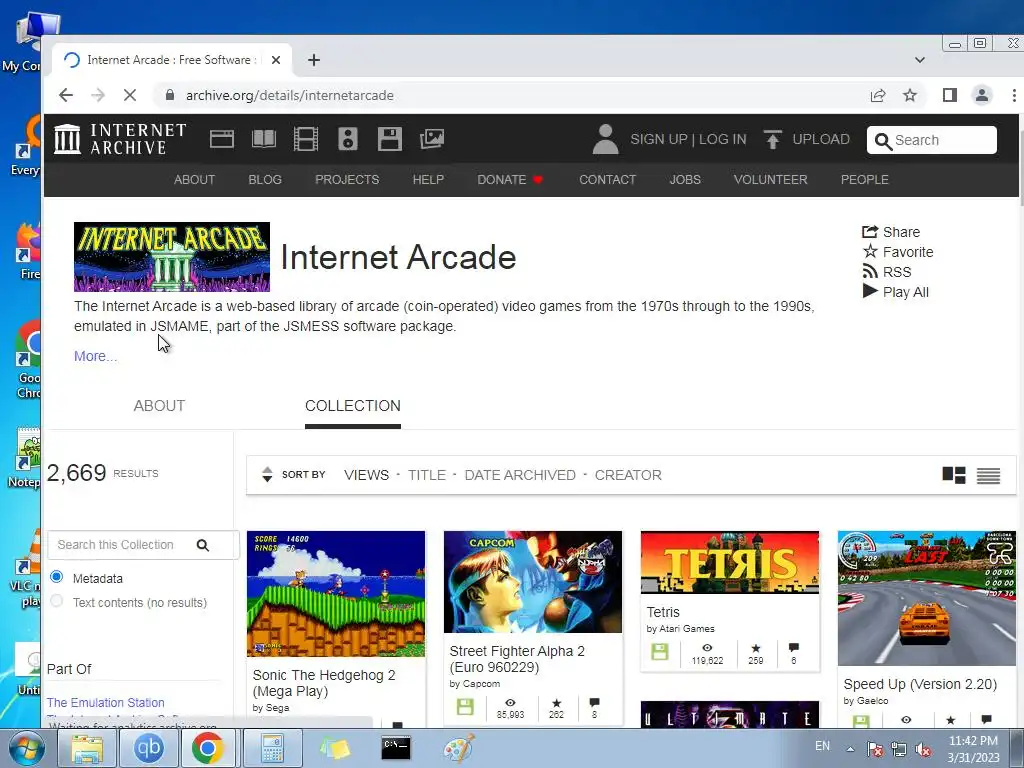Open the Software floppy disk icon
Screen dimensions: 1024x768
tap(390, 139)
